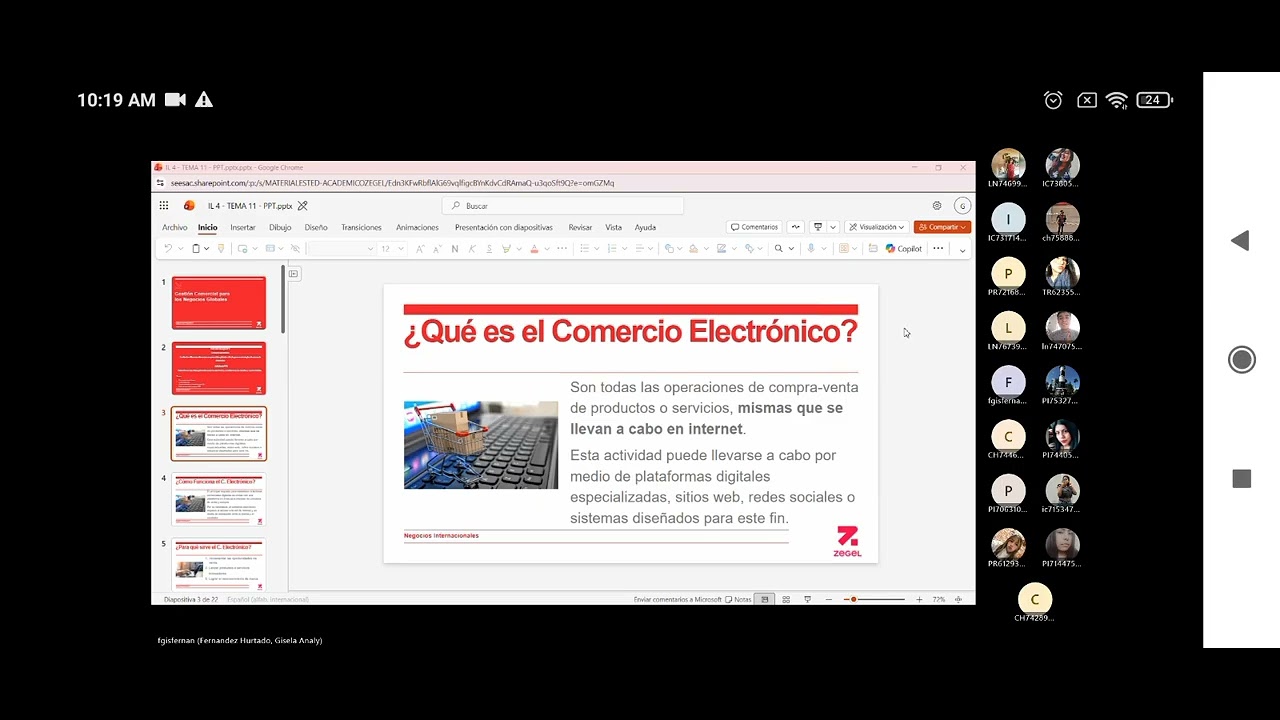Expand the ribbon display options chevron
Screen dimensions: 1280x720
962,249
